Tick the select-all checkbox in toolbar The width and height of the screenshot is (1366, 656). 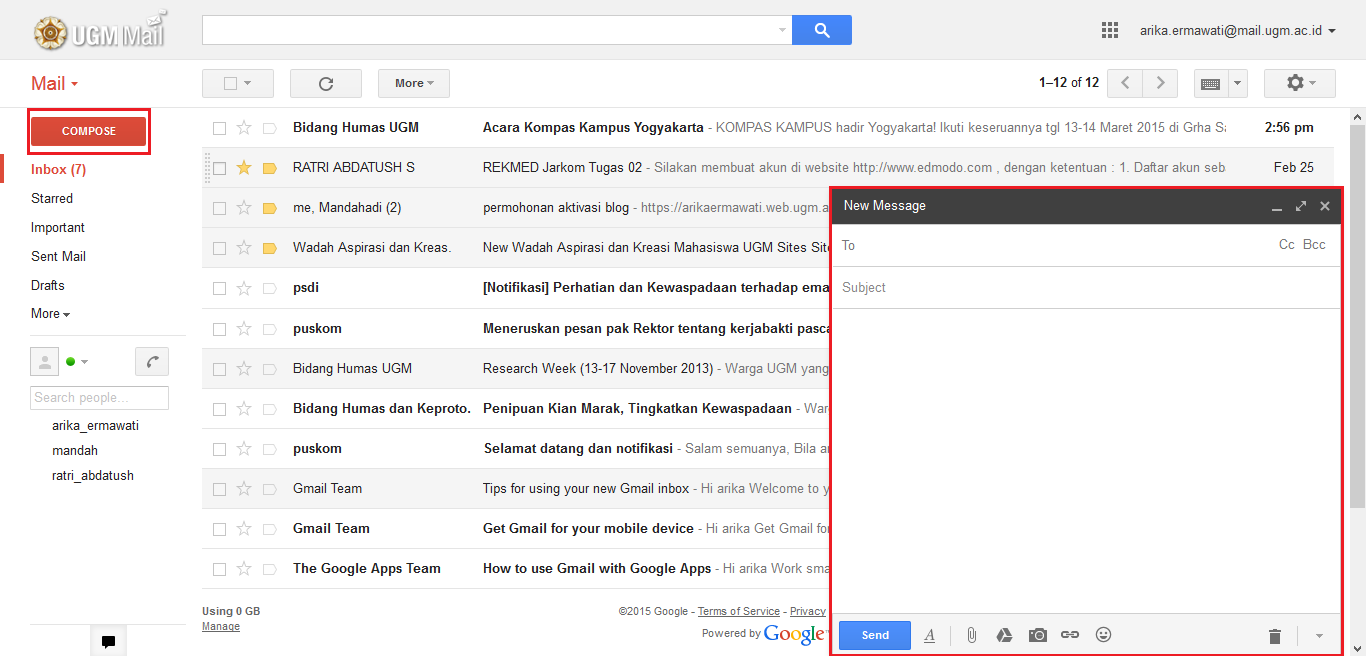[230, 84]
